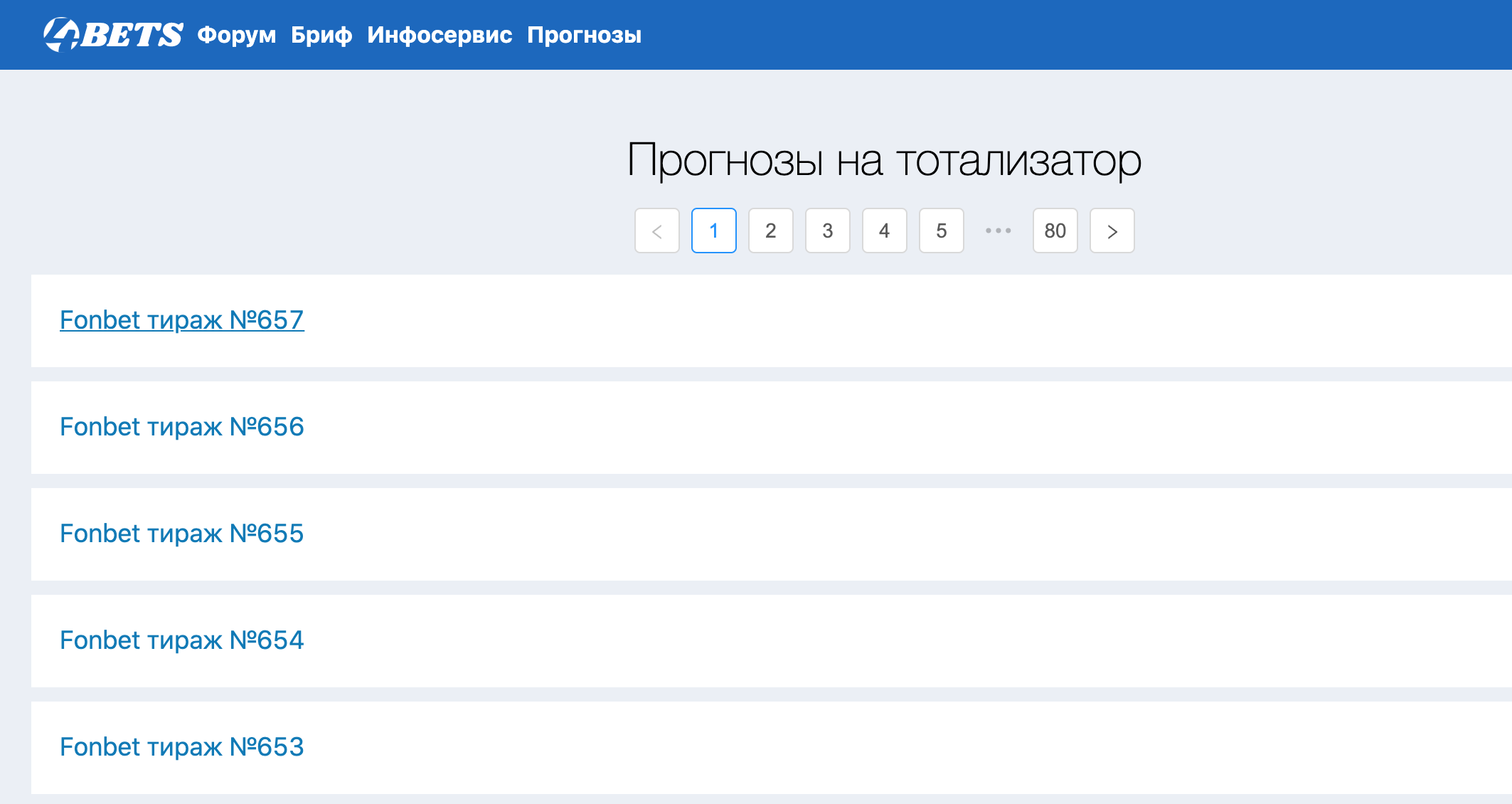1512x804 pixels.
Task: Jump to last page 80
Action: (1055, 231)
